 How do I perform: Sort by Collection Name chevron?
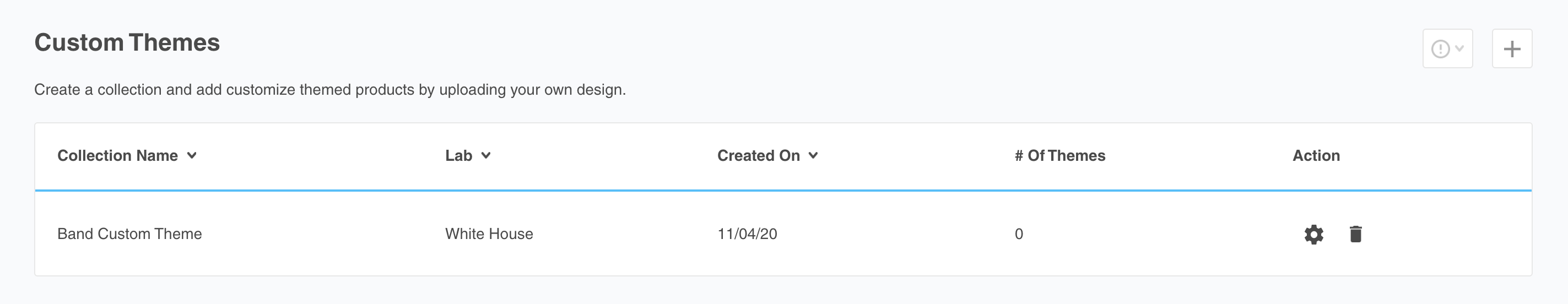[x=192, y=156]
